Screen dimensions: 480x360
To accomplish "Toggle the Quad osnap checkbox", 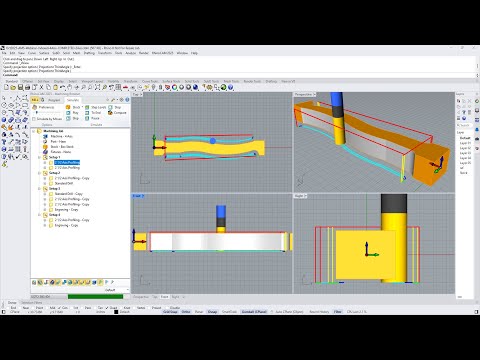I will tap(107, 308).
